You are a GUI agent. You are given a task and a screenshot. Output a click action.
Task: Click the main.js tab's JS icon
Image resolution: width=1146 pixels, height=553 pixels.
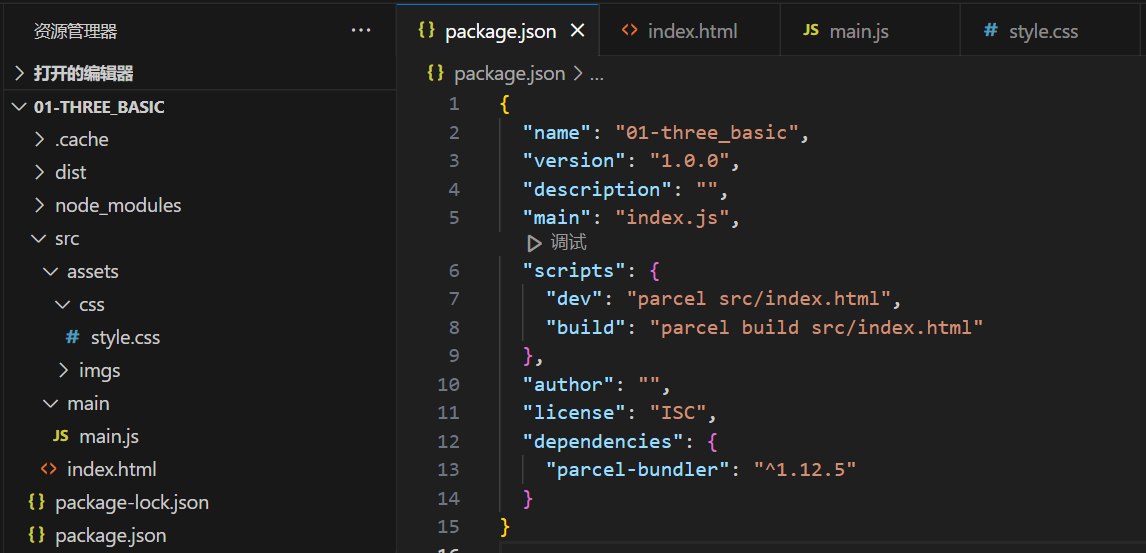(811, 31)
